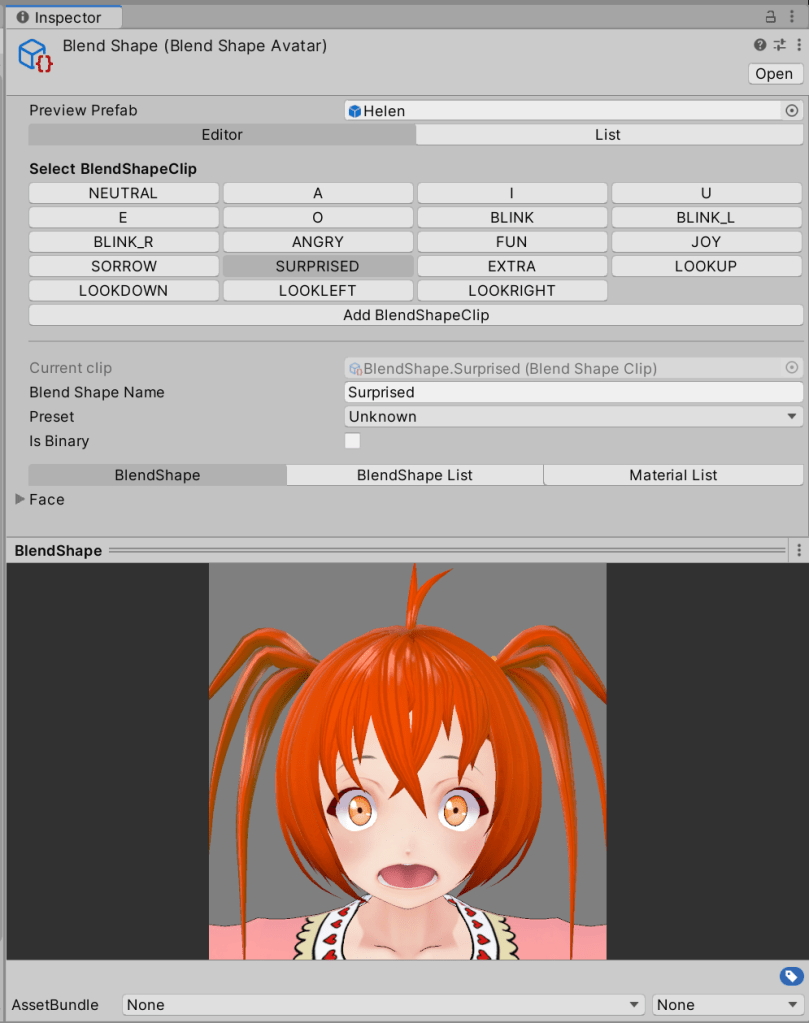Switch to the Material List tab
809x1023 pixels.
673,475
